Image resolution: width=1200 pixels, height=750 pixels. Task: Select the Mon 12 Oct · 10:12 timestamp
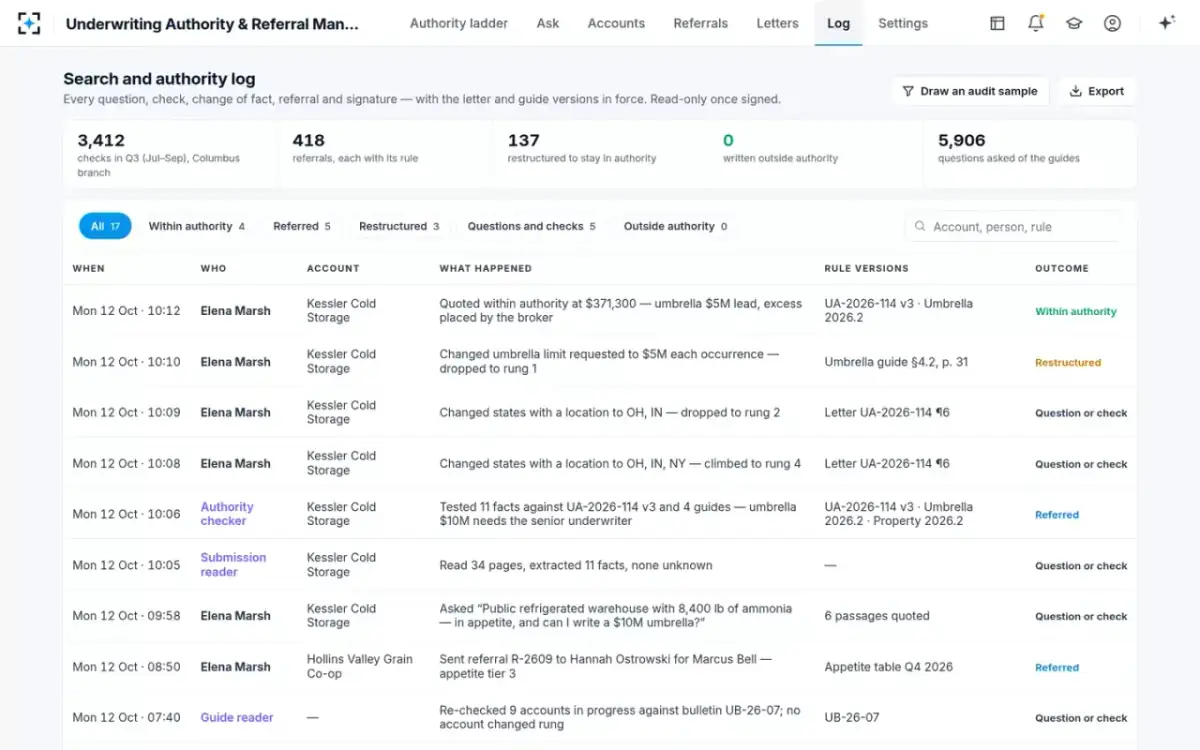pos(126,311)
